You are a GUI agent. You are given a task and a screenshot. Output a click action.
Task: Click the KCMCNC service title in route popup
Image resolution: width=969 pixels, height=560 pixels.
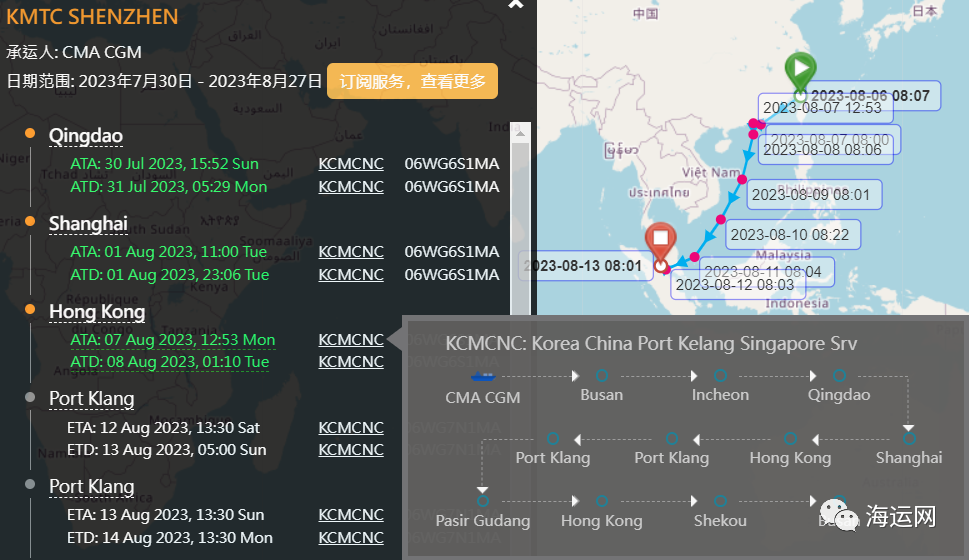click(651, 344)
